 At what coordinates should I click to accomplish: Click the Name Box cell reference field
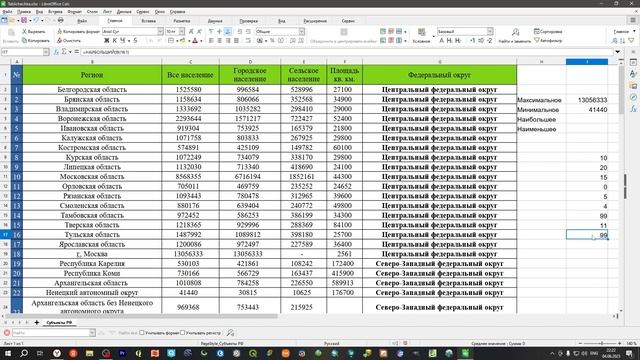tap(22, 52)
